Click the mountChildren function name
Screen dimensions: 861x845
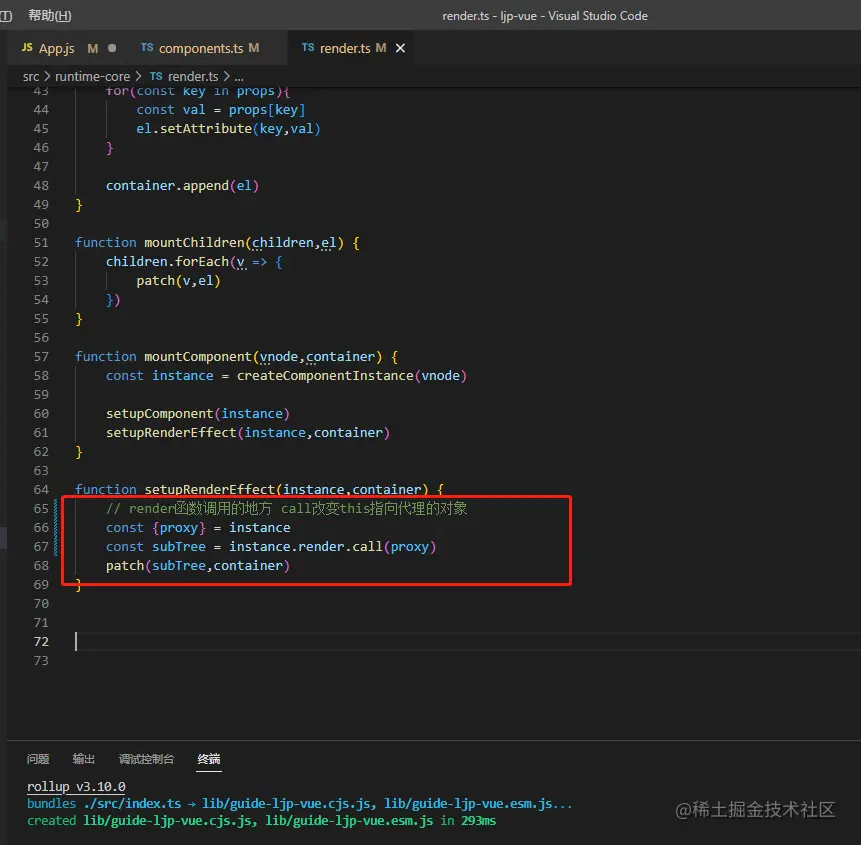point(194,243)
